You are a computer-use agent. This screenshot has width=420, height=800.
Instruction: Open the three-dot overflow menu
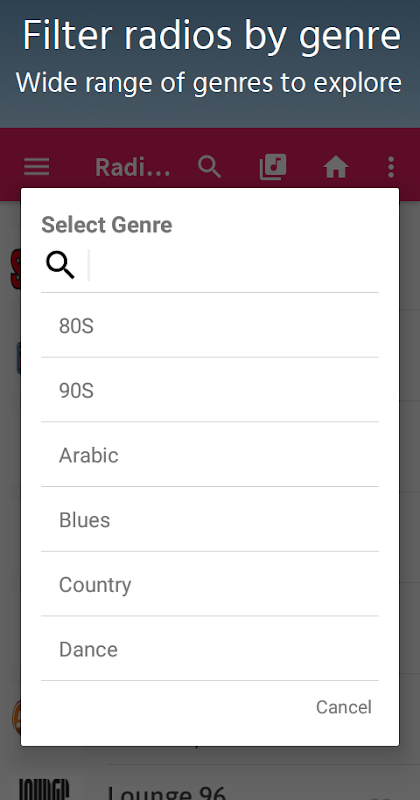(x=391, y=167)
